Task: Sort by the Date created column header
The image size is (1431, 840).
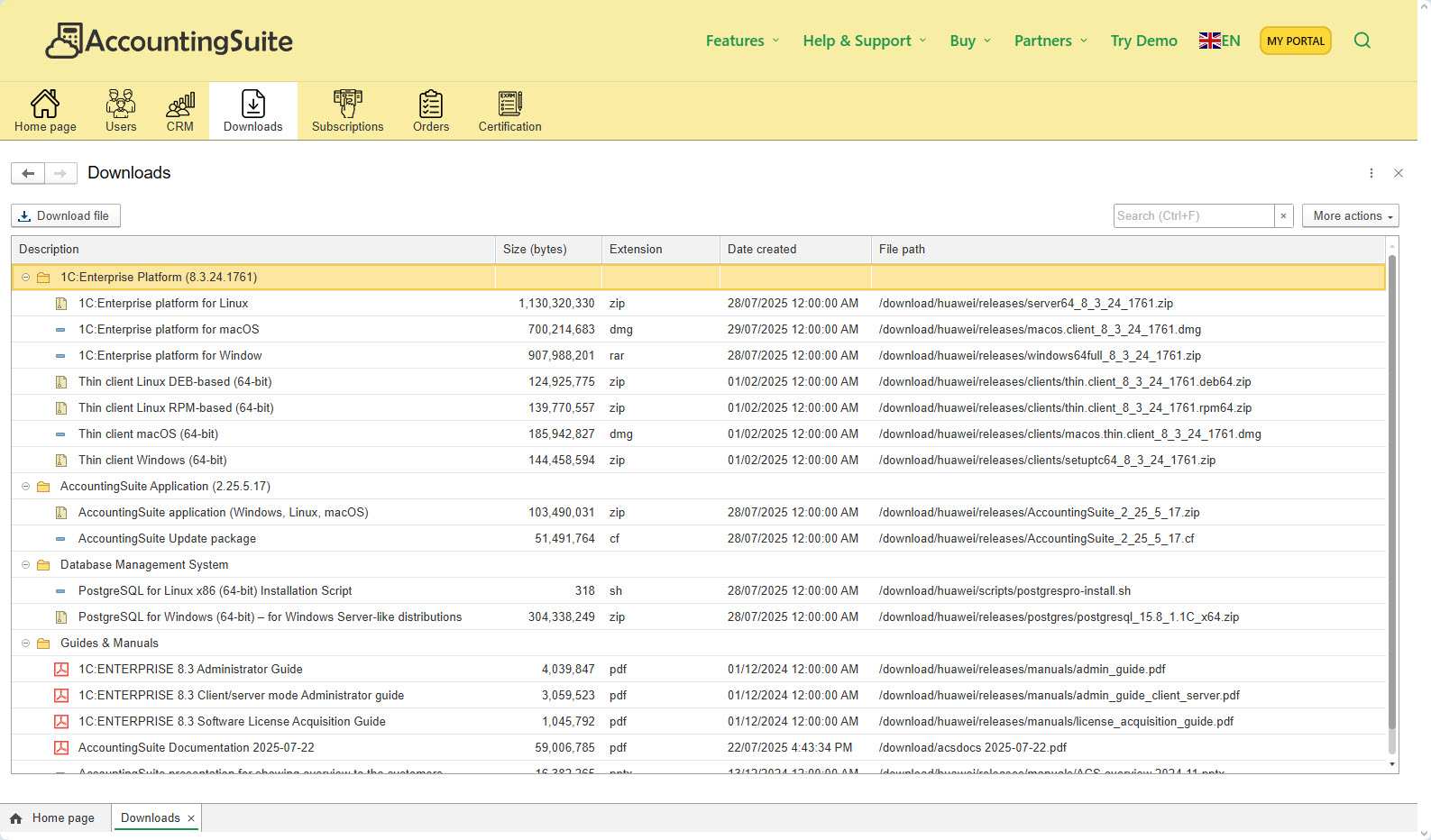Action: point(795,250)
